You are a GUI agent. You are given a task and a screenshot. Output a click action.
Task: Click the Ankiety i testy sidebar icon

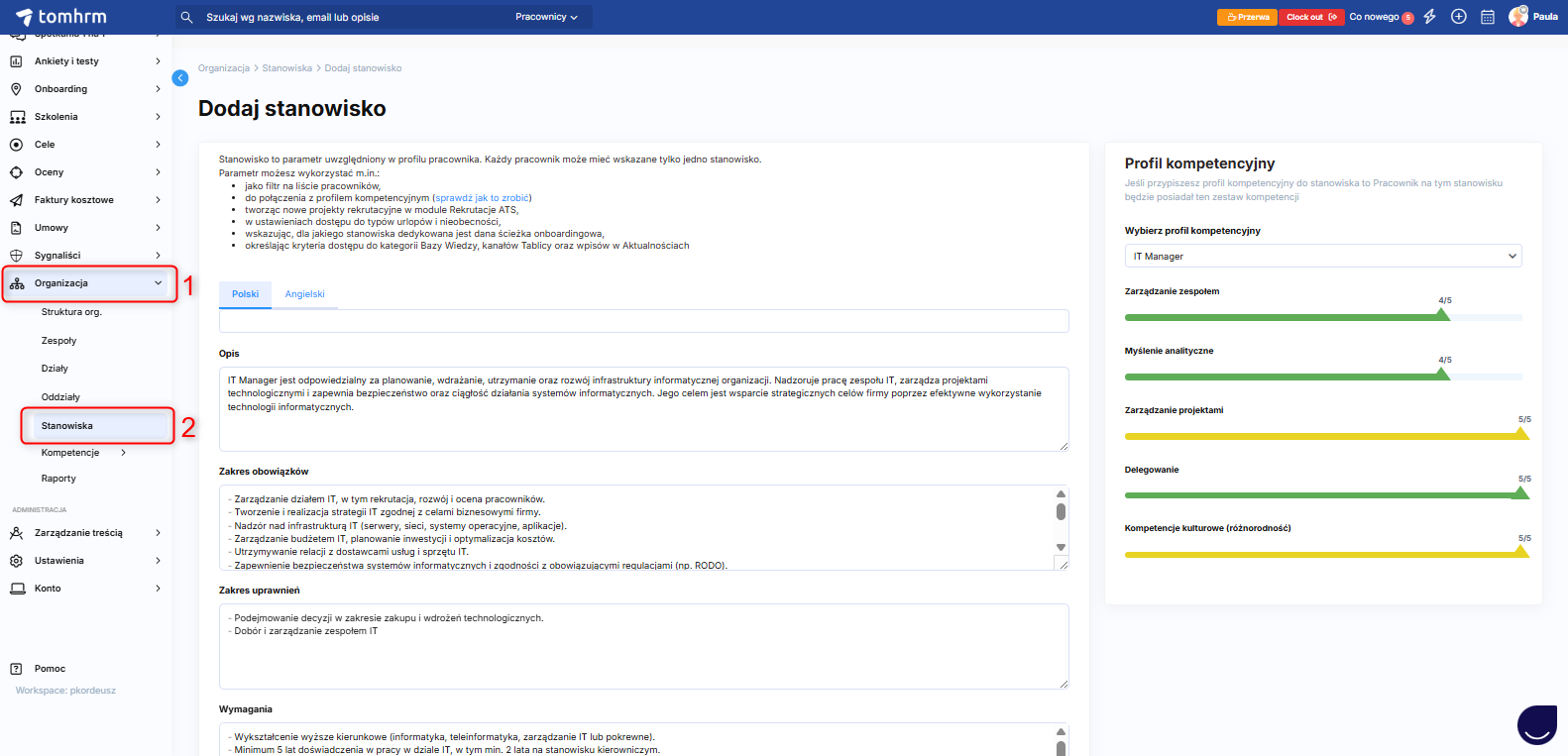pos(16,61)
